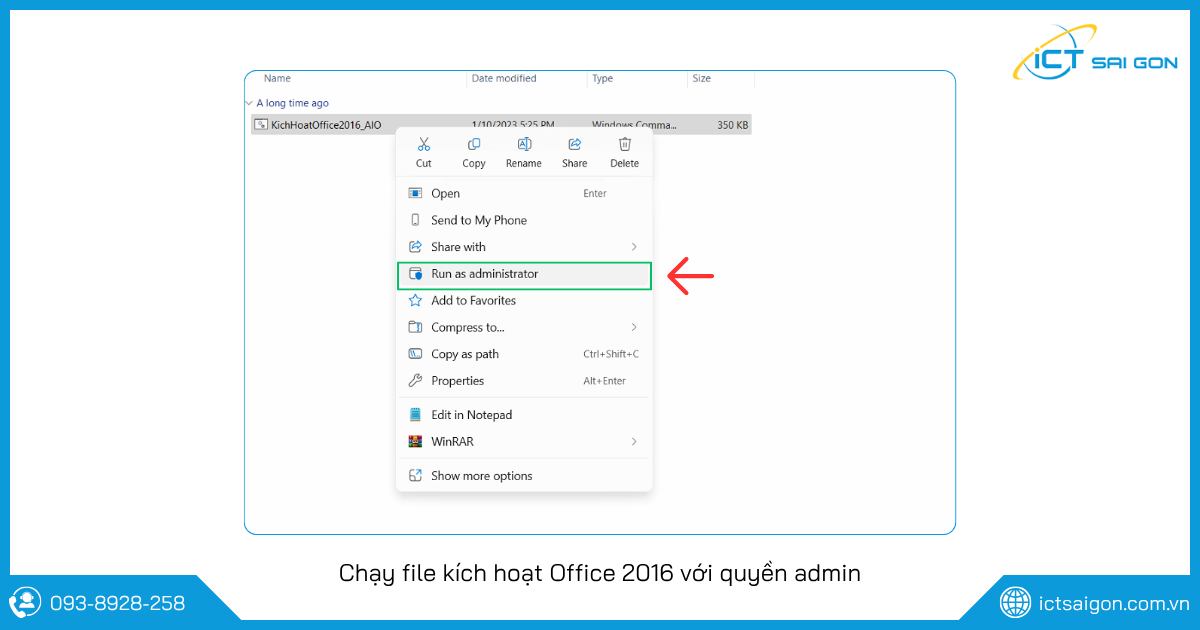The width and height of the screenshot is (1200, 630).
Task: Collapse the 'A long time ago' group
Action: pos(249,103)
